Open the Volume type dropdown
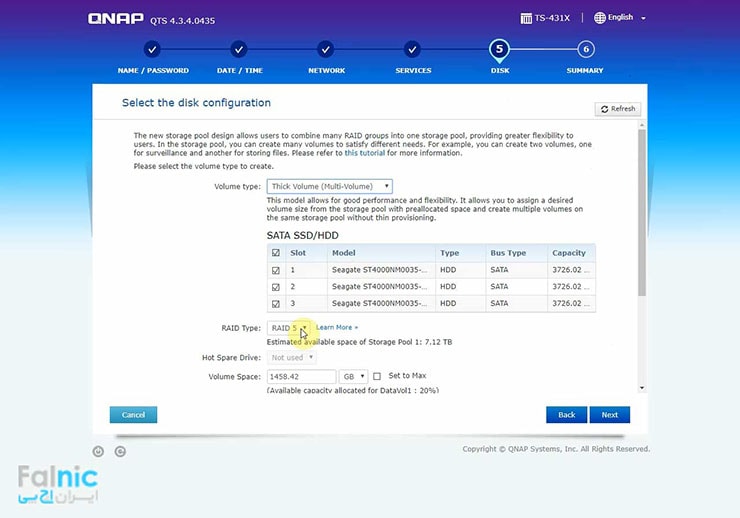 pos(329,186)
